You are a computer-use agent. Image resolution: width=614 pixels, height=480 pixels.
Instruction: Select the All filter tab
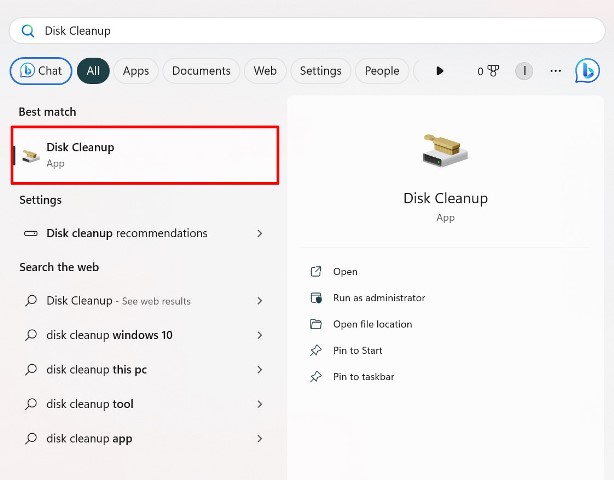93,71
